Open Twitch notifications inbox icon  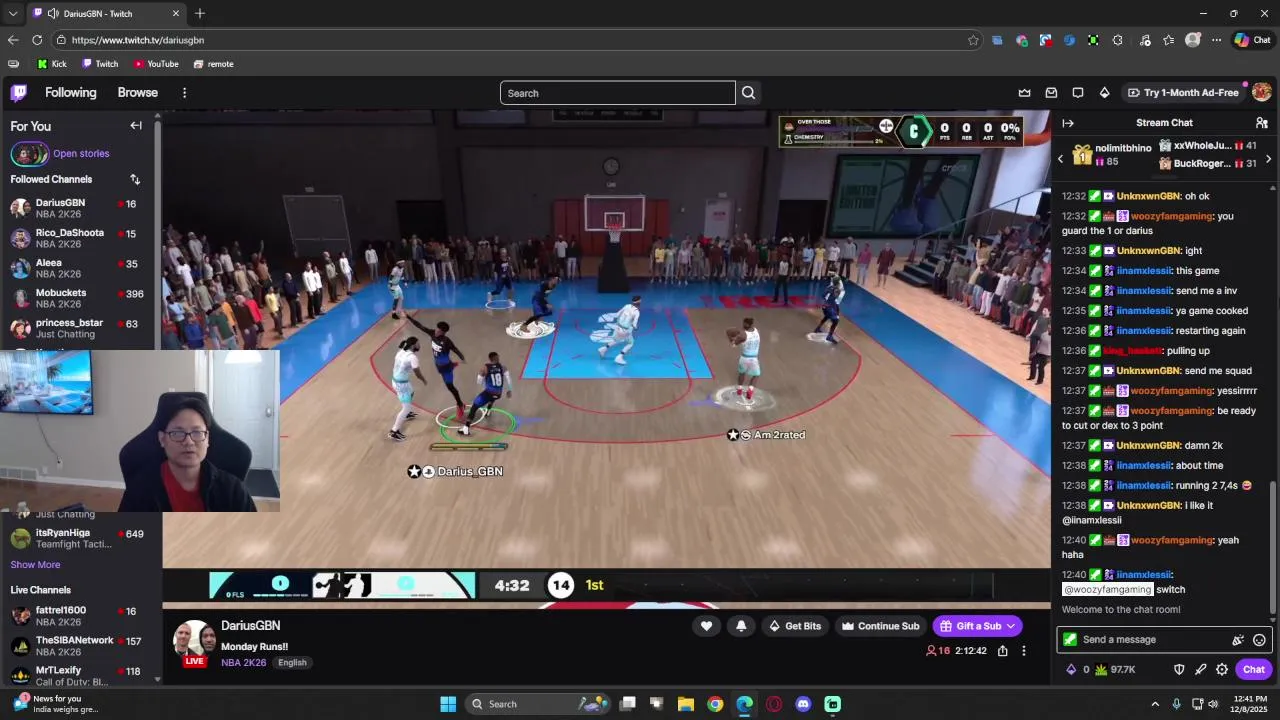point(1051,93)
